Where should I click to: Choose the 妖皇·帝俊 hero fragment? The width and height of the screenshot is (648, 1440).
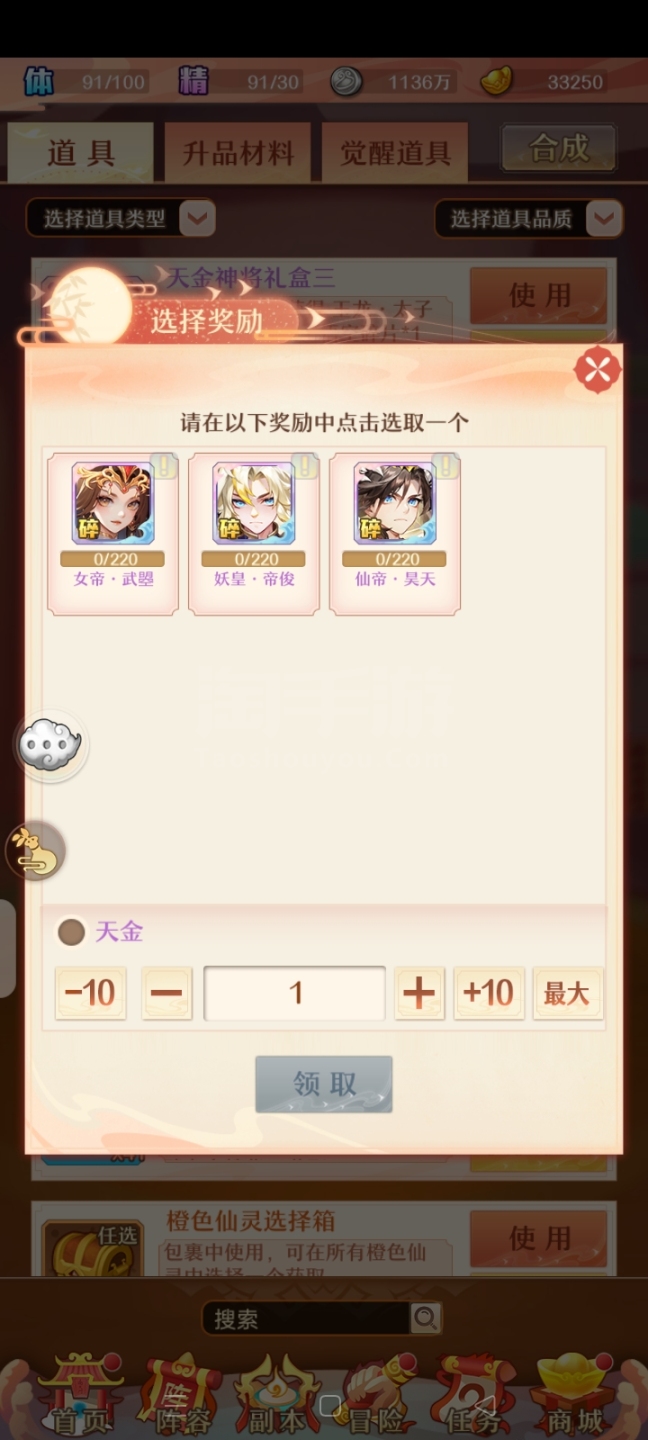coord(254,532)
